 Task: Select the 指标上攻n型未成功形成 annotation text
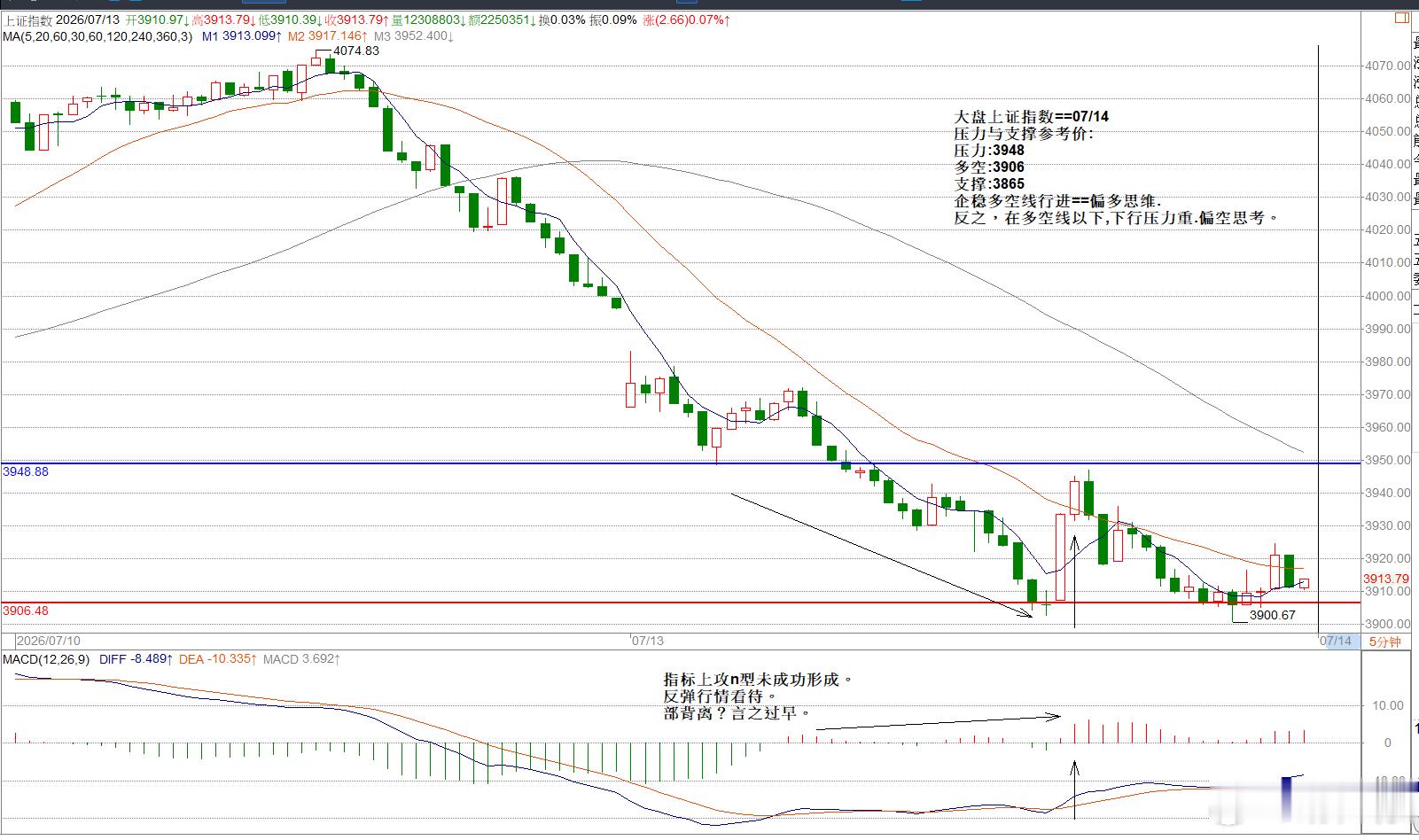click(758, 680)
